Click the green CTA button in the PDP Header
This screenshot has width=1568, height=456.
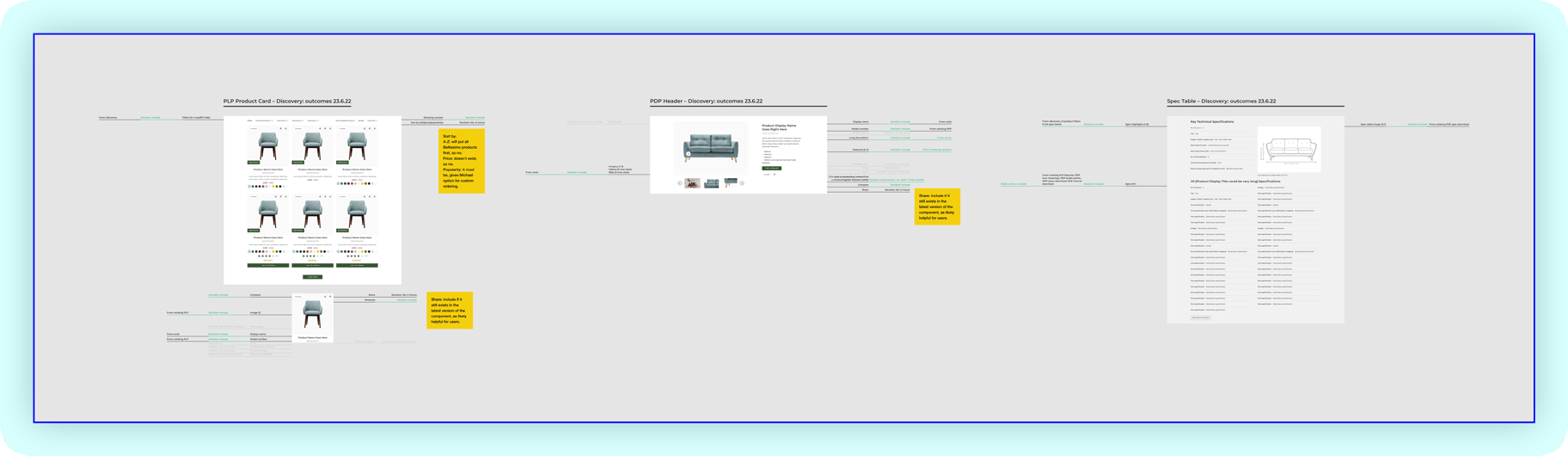pyautogui.click(x=772, y=168)
